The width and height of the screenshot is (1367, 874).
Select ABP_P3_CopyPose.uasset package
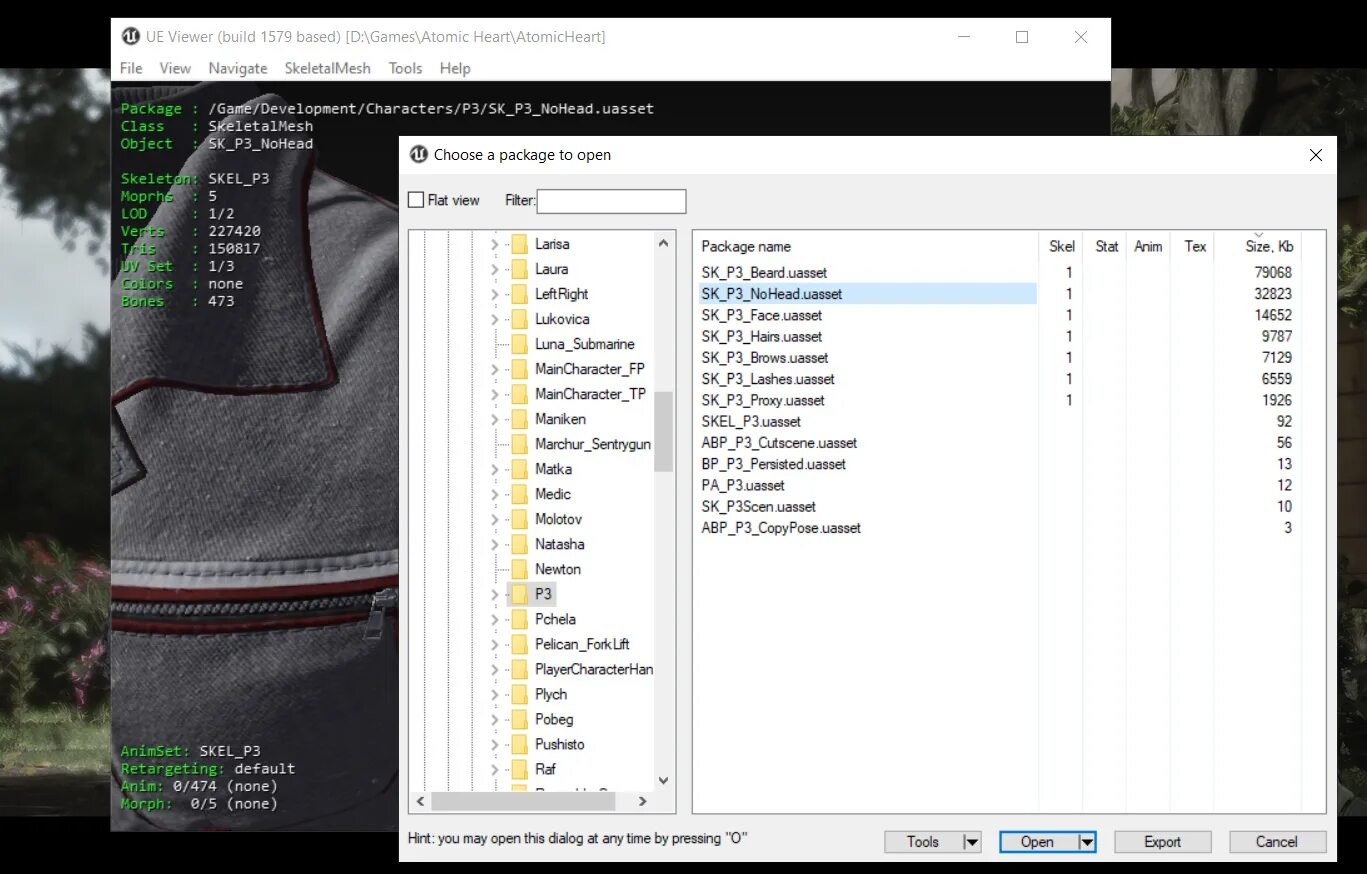pos(781,527)
